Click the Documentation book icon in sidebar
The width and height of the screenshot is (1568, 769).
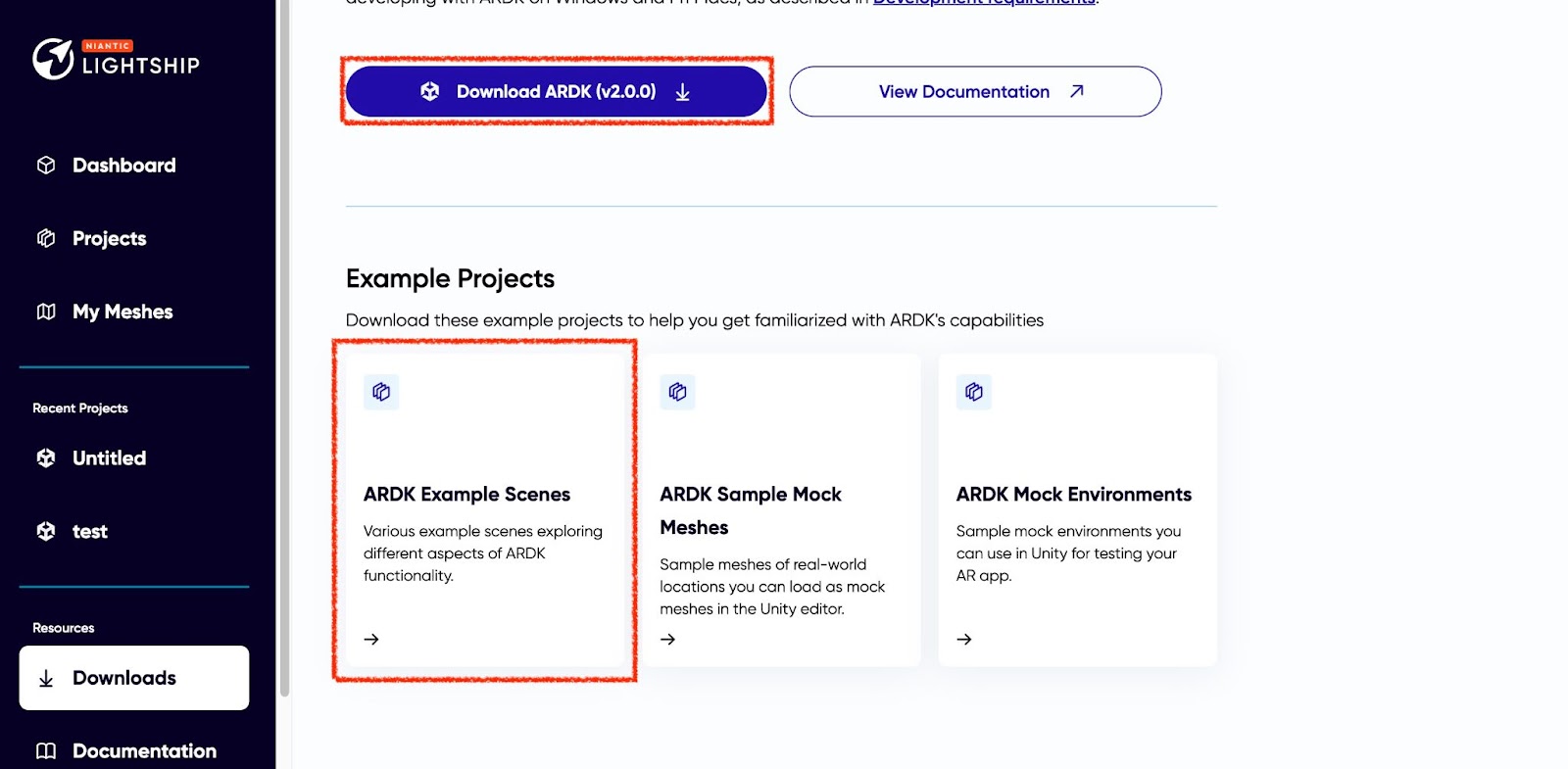(46, 750)
